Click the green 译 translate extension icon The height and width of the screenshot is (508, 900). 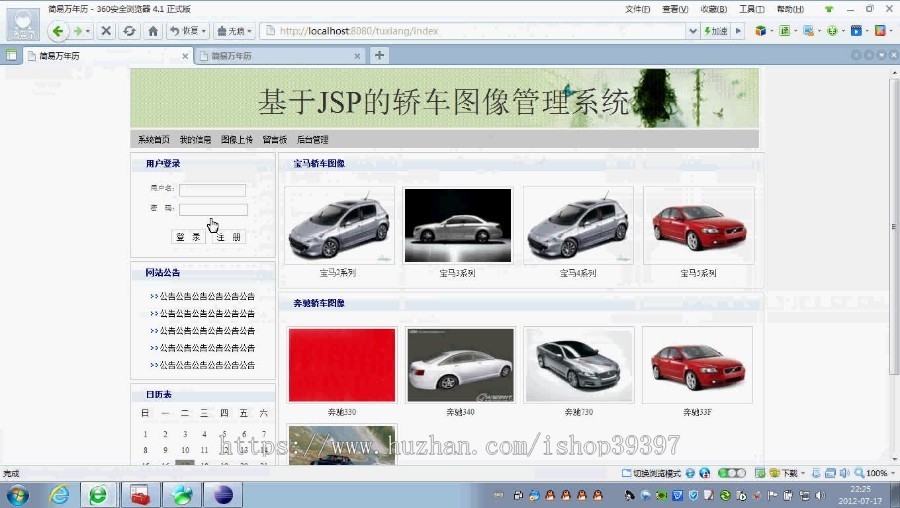[785, 31]
